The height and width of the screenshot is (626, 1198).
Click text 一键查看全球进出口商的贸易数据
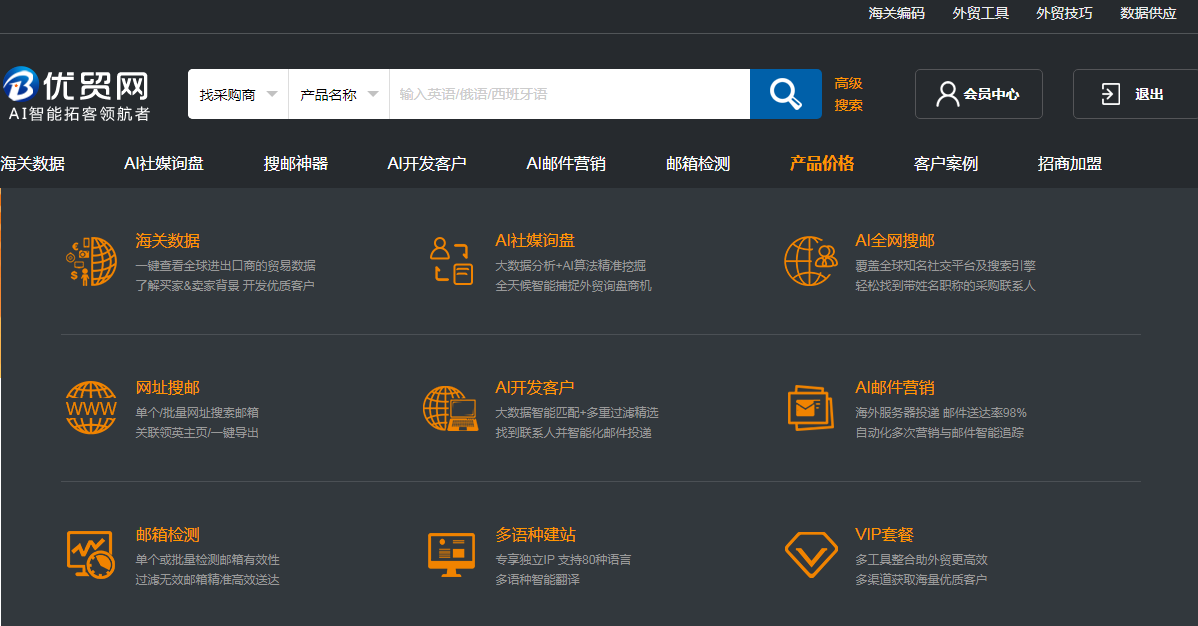pyautogui.click(x=225, y=265)
